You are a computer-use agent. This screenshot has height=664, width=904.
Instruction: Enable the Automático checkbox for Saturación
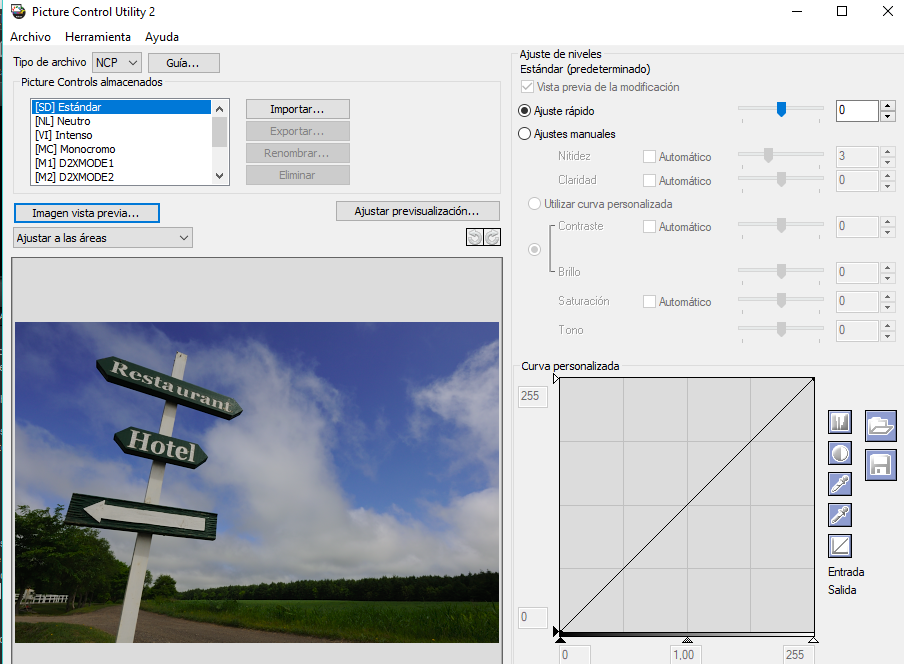(649, 301)
